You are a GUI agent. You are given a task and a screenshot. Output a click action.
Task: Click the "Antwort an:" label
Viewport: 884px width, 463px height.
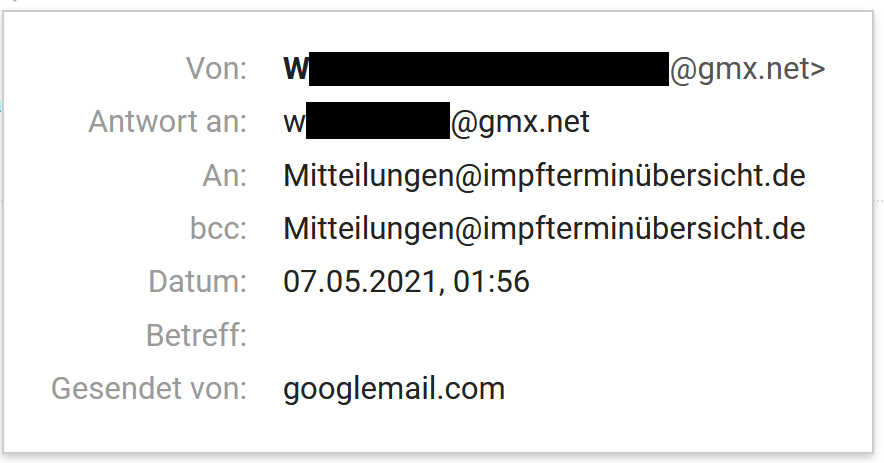click(x=167, y=122)
